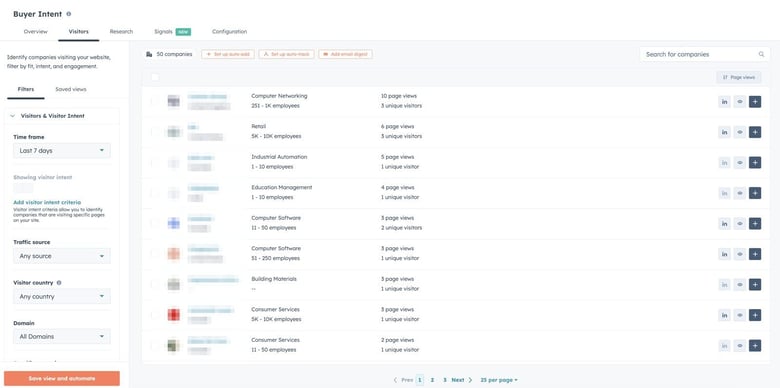Click the search magnifier icon
This screenshot has width=780, height=388.
761,54
